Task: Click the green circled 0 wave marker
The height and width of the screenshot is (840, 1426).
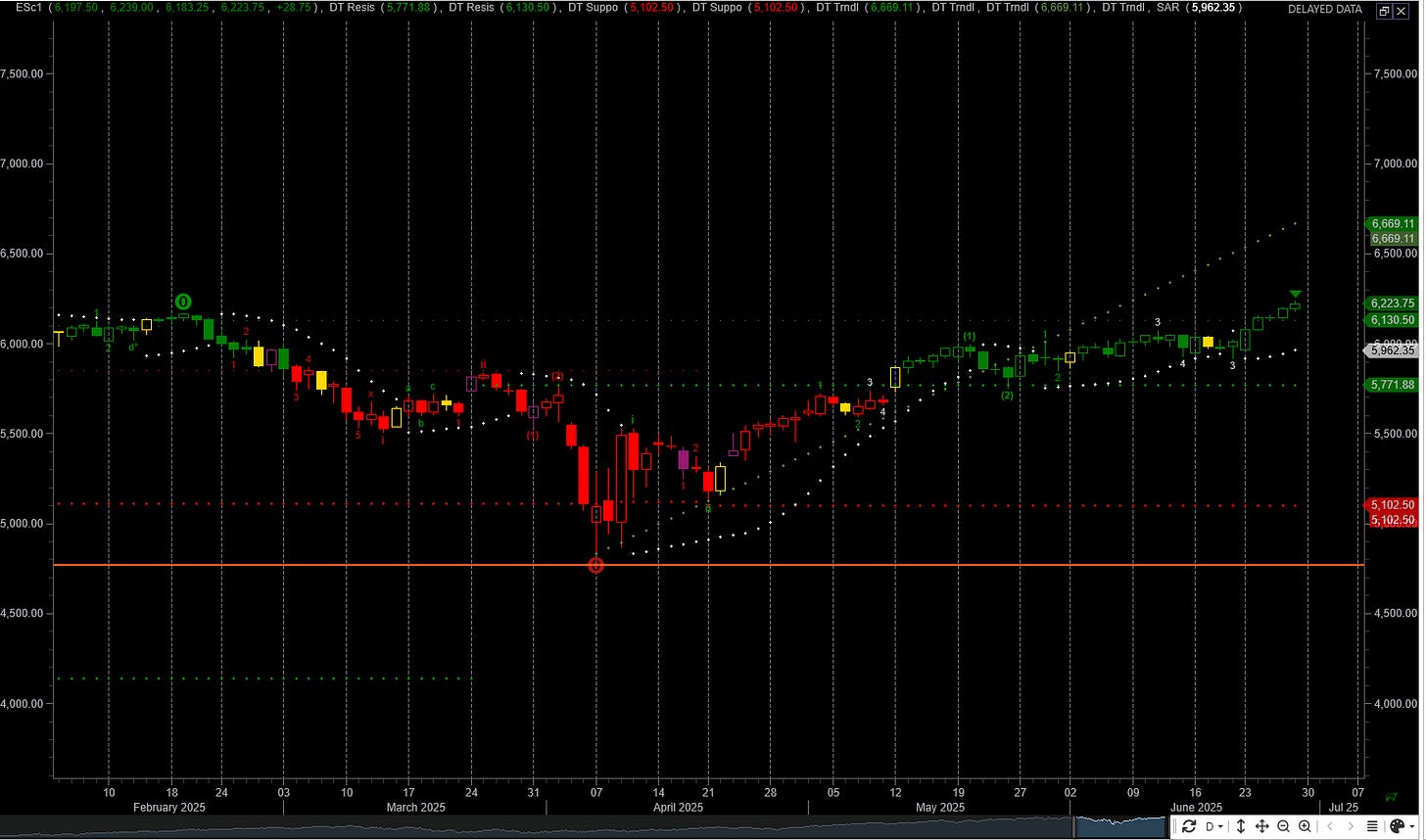Action: (183, 302)
